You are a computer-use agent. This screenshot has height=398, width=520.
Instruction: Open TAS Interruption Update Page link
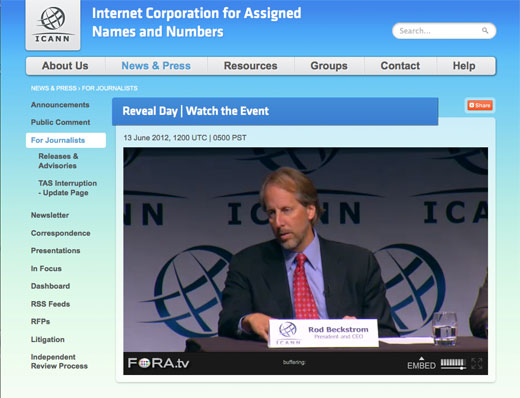(67, 188)
